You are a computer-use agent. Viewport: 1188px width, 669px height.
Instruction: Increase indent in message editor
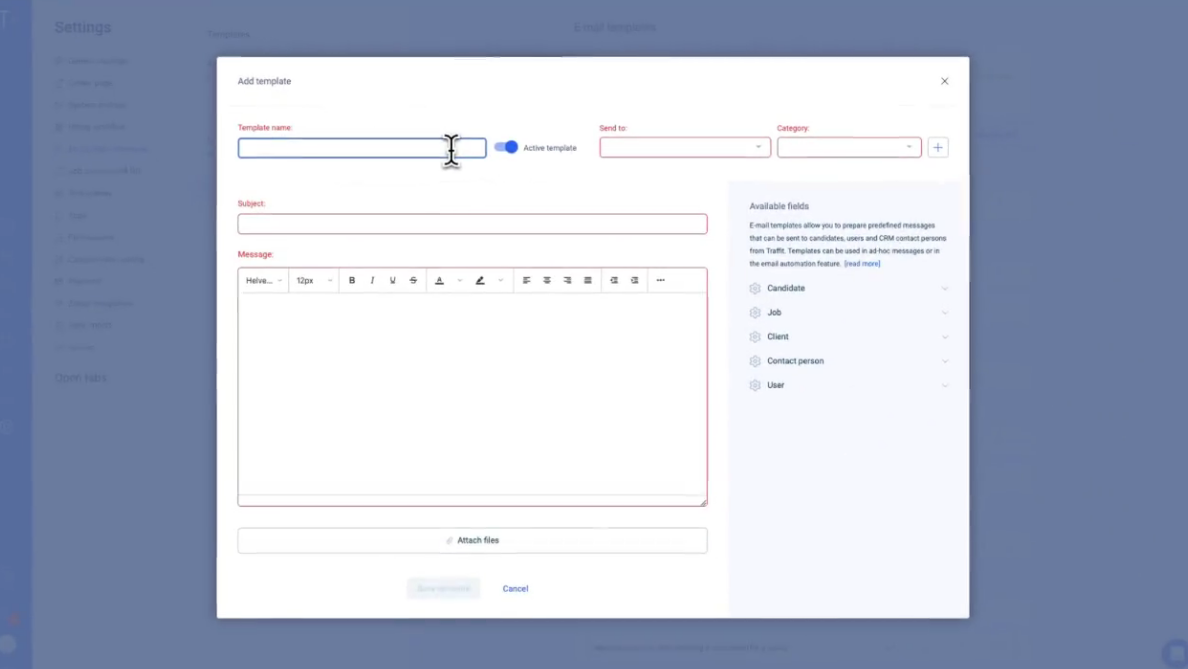[x=635, y=280]
